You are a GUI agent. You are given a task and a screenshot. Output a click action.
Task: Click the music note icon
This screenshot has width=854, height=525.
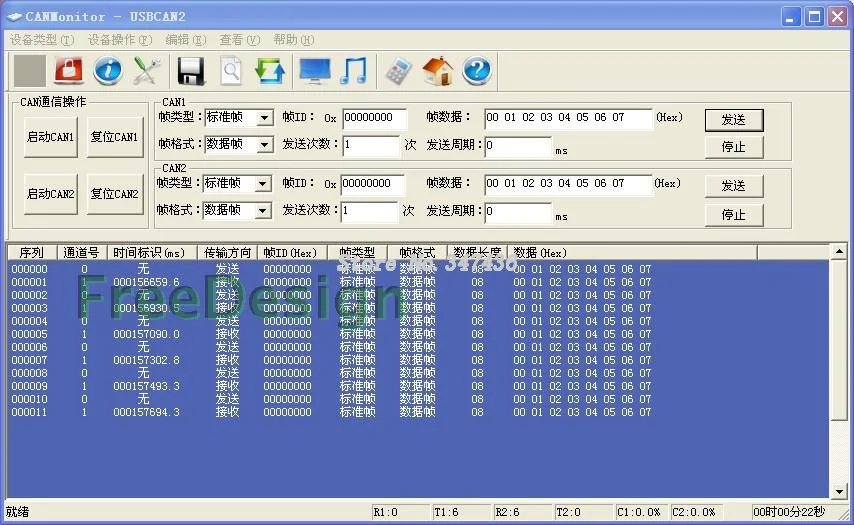[353, 71]
